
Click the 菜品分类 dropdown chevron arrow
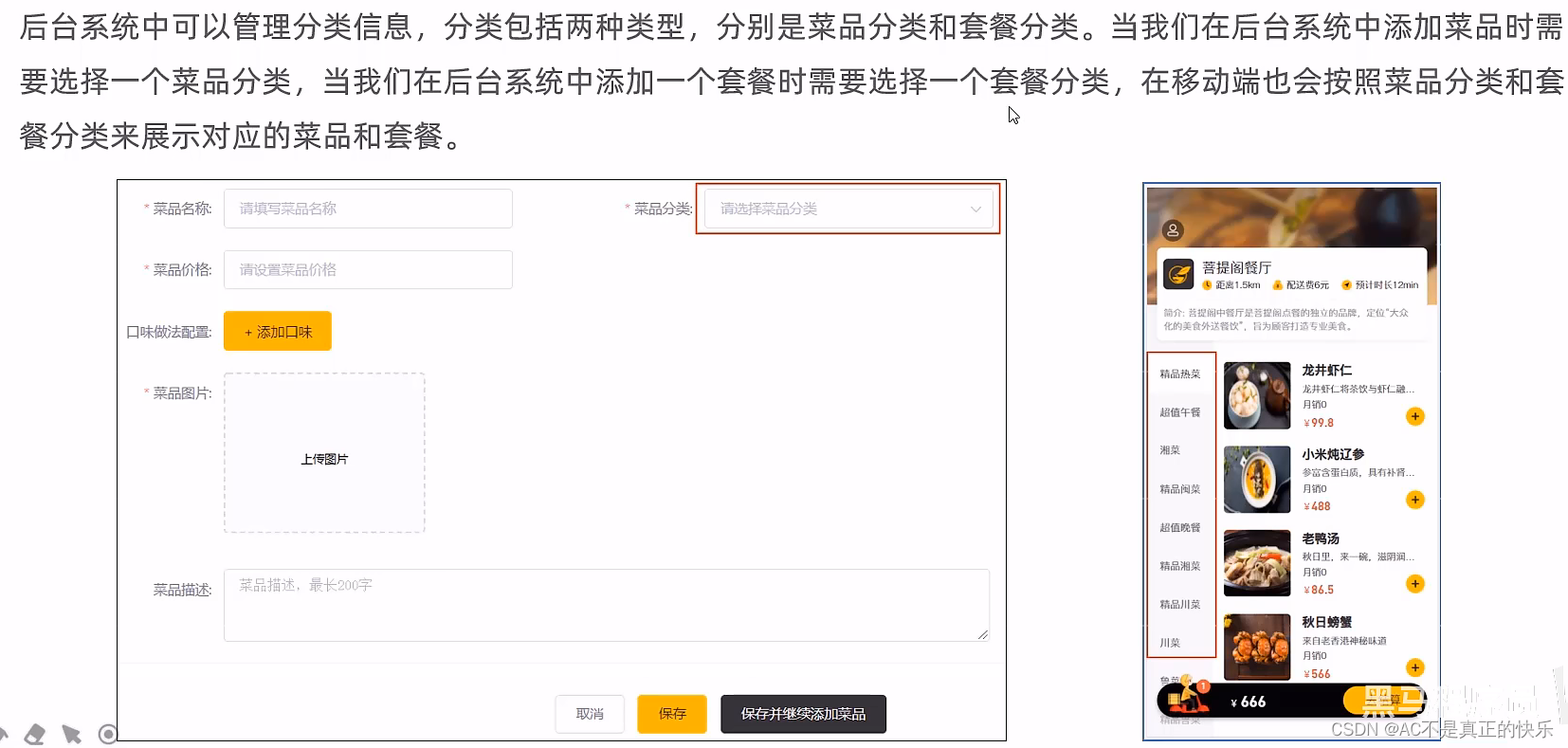tap(975, 210)
